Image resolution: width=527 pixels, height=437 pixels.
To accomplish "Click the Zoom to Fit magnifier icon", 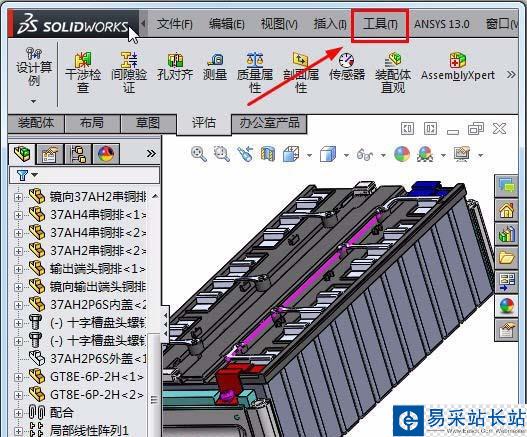I will [x=199, y=154].
